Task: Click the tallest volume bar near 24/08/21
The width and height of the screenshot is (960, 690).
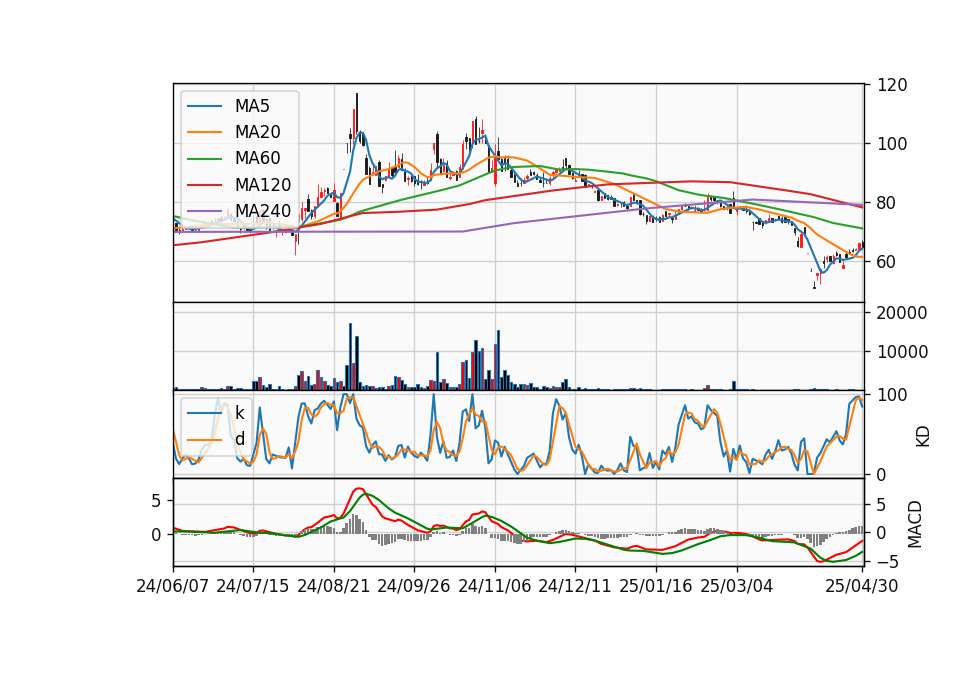Action: point(350,356)
